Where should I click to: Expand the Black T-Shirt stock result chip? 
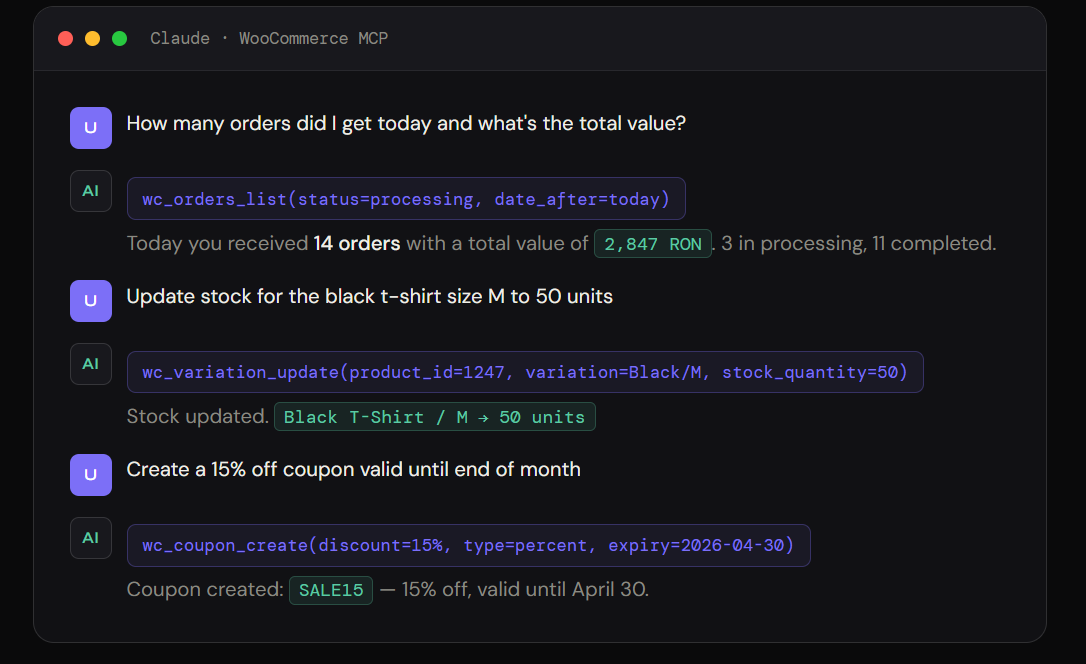[435, 416]
